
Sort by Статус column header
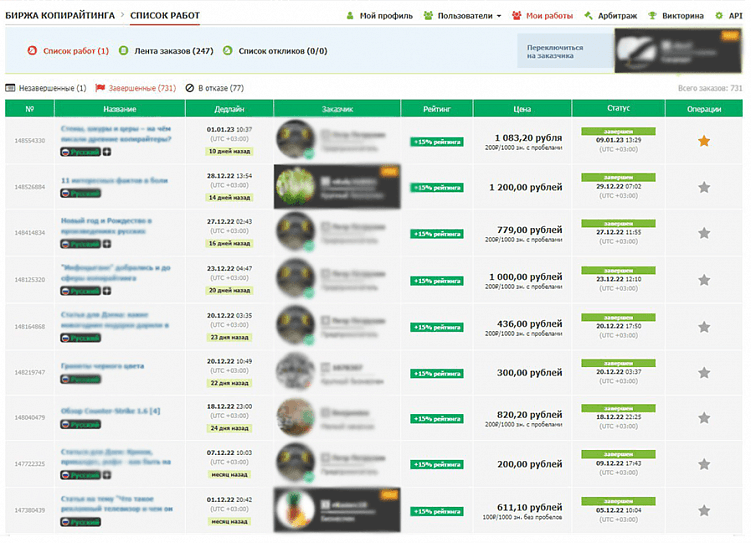618,109
